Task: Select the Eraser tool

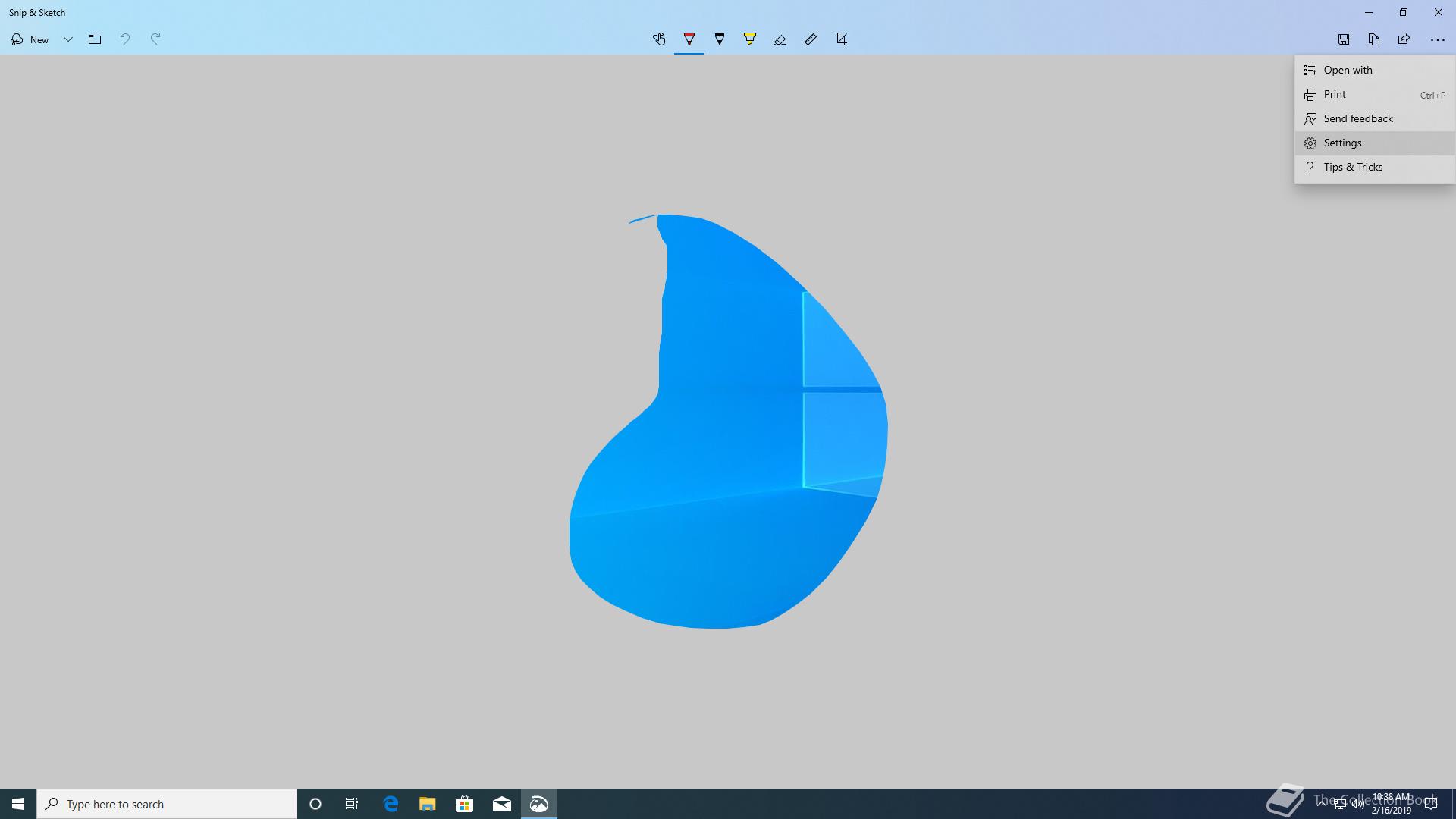Action: click(x=780, y=39)
